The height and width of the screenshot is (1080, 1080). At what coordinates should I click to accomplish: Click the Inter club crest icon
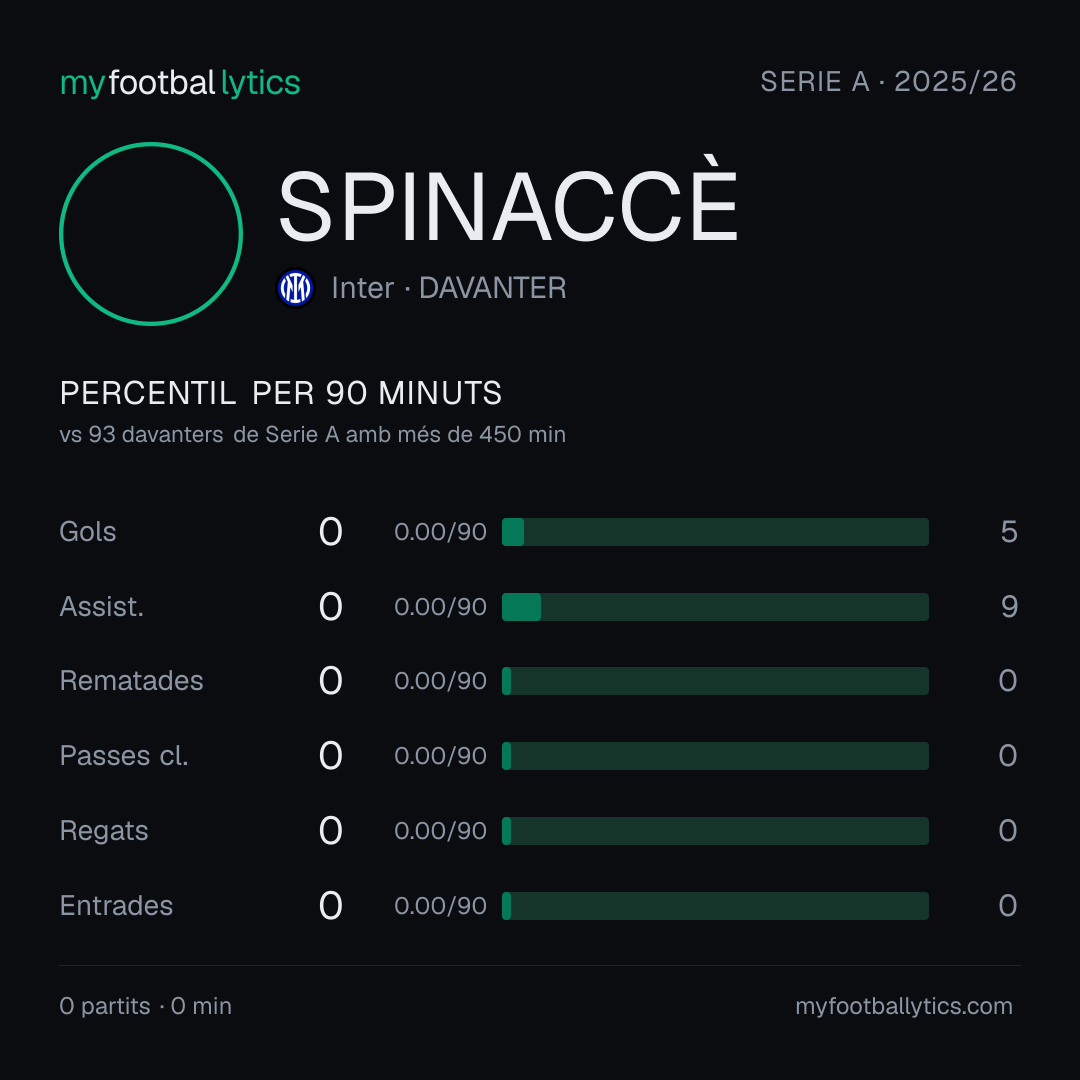pos(295,288)
